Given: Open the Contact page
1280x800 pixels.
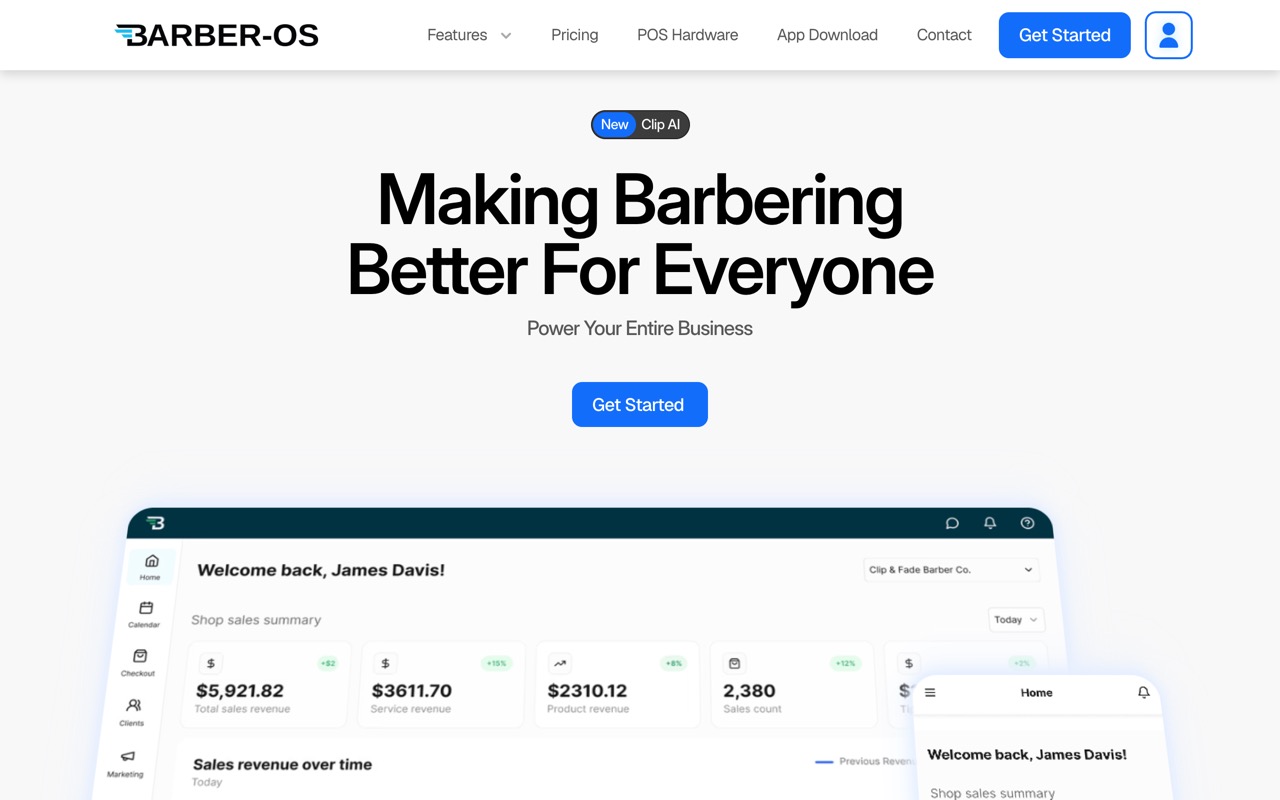Looking at the screenshot, I should 944,35.
